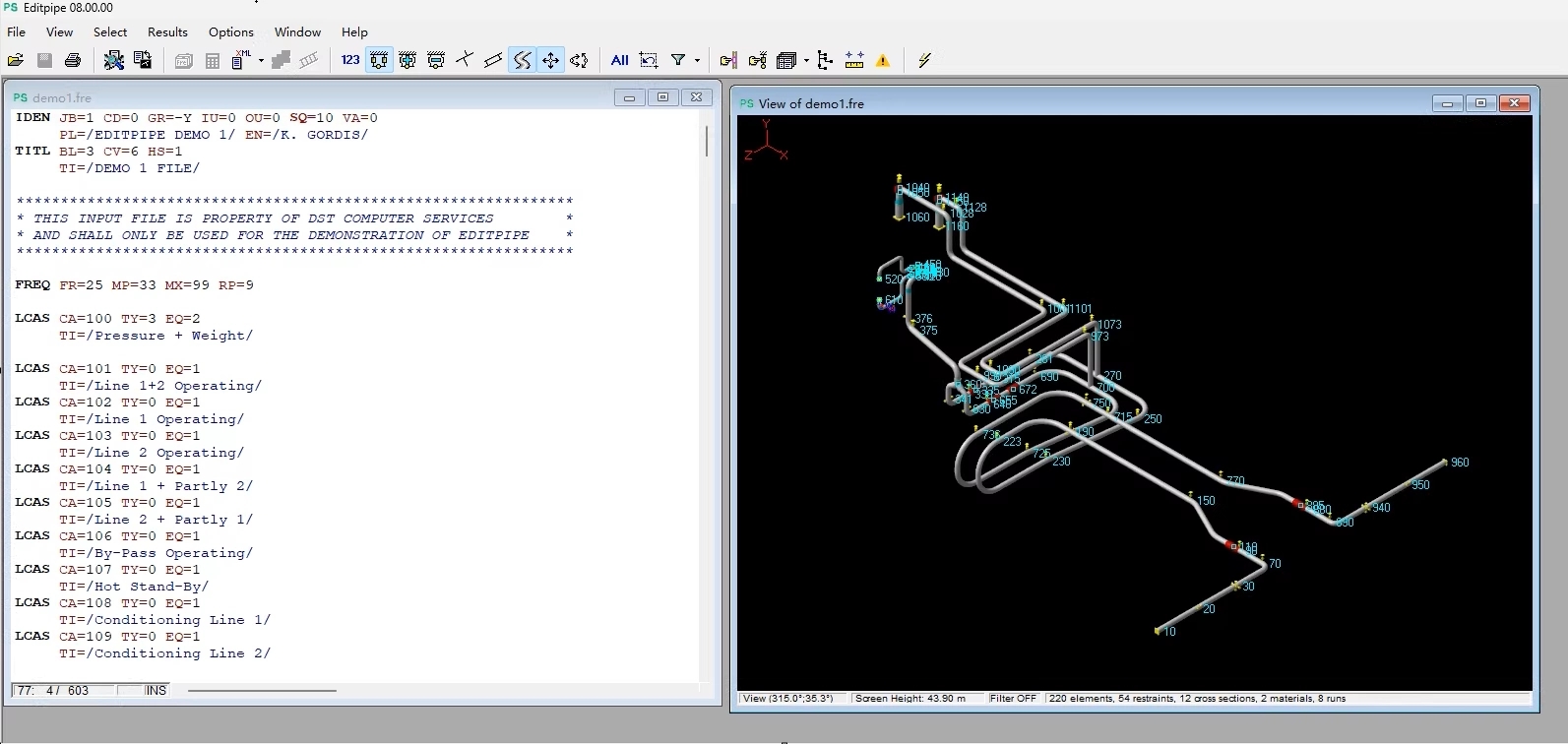The height and width of the screenshot is (744, 1568).
Task: Open the Window menu
Action: click(x=297, y=31)
